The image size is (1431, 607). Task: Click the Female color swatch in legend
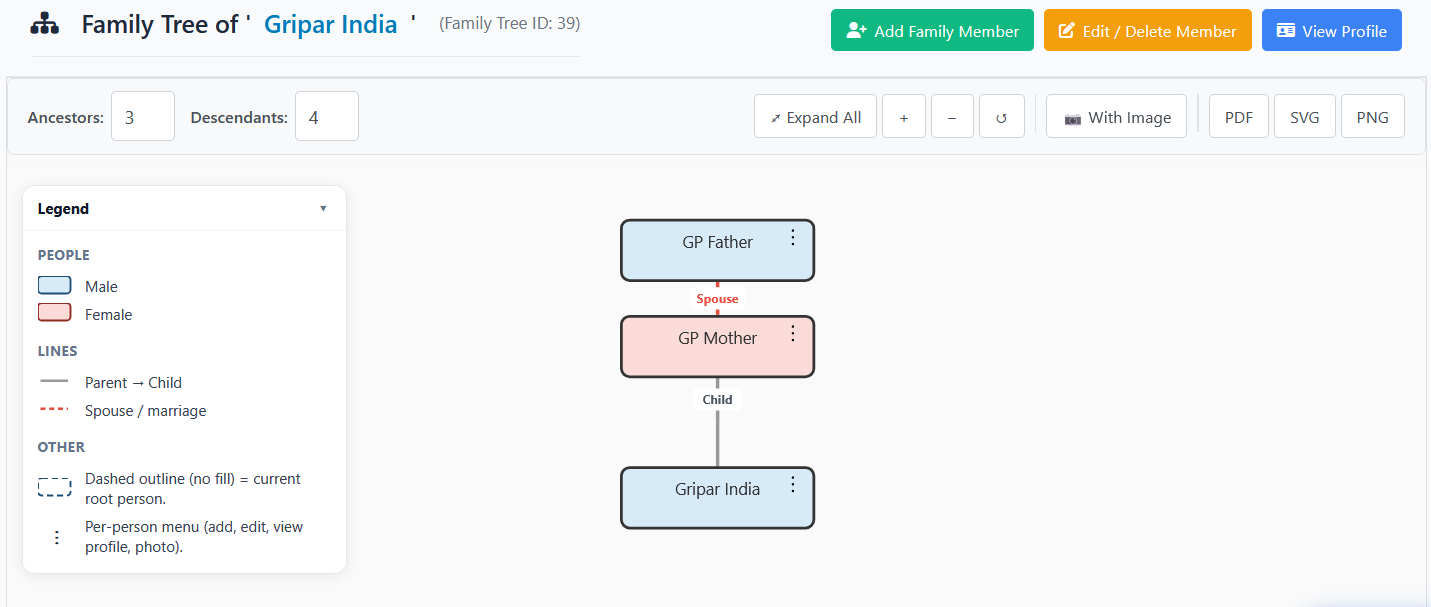(55, 313)
